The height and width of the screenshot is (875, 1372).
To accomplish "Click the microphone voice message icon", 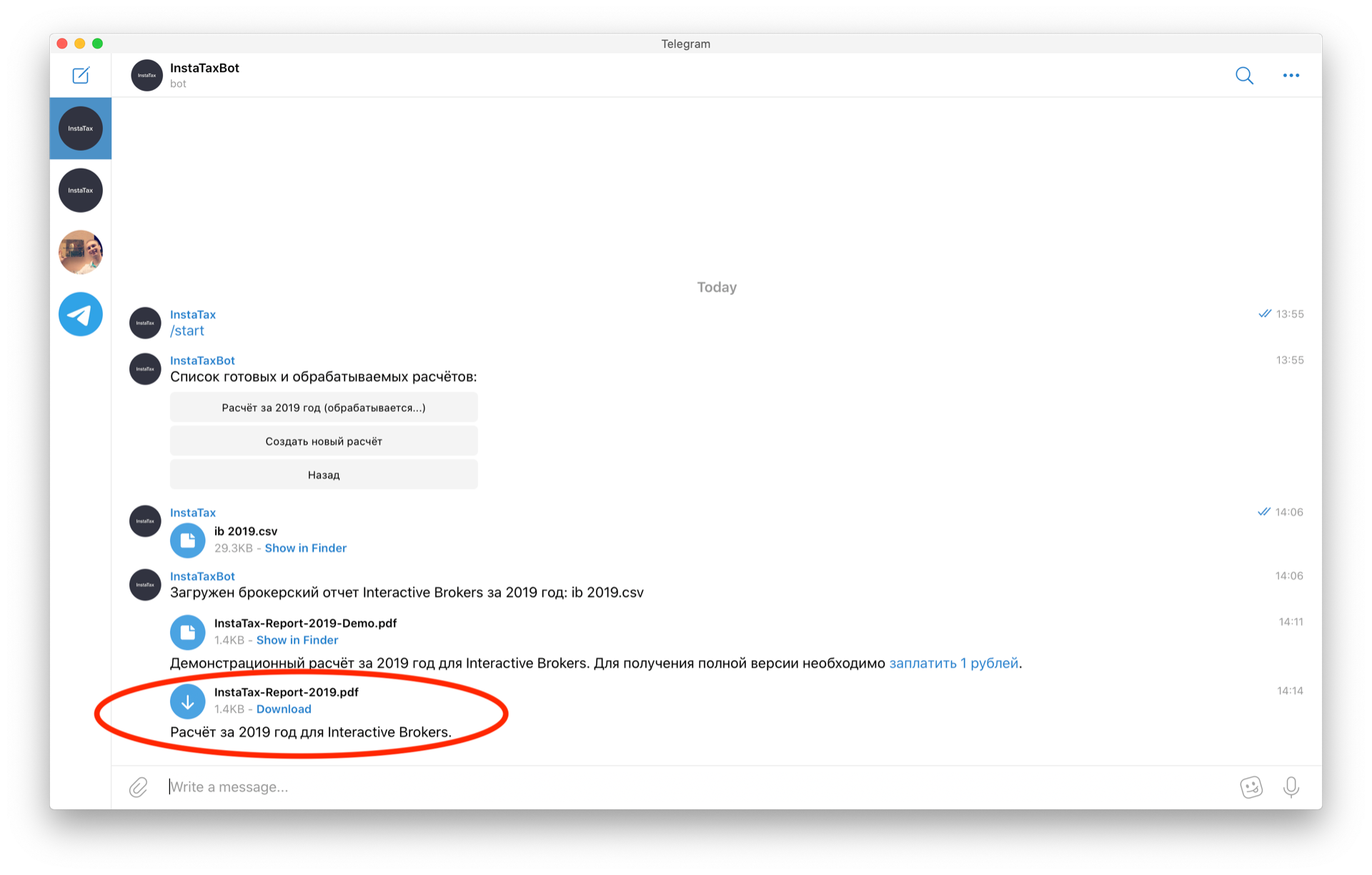I will [x=1291, y=787].
